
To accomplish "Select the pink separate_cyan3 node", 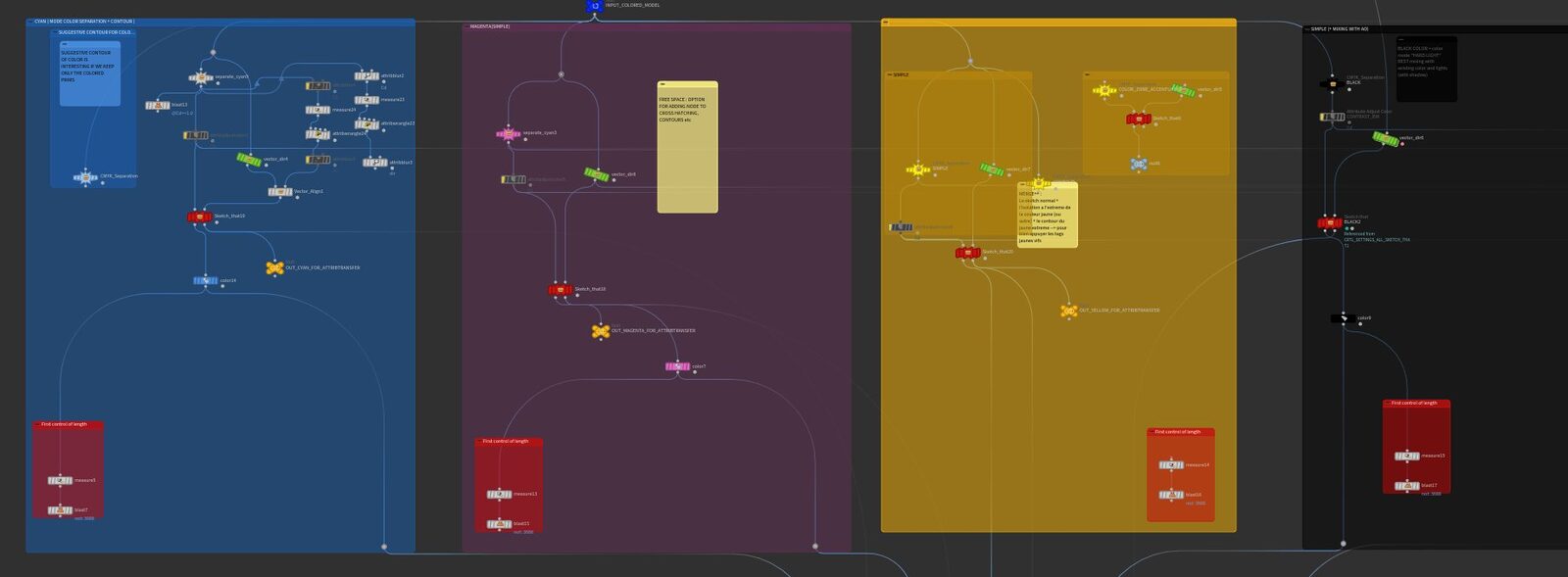I will [509, 133].
